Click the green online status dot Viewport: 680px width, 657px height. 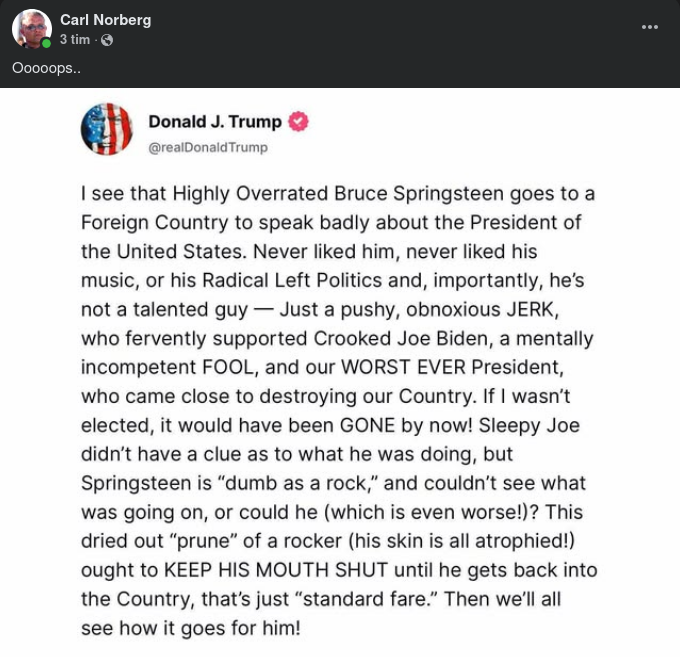point(46,44)
